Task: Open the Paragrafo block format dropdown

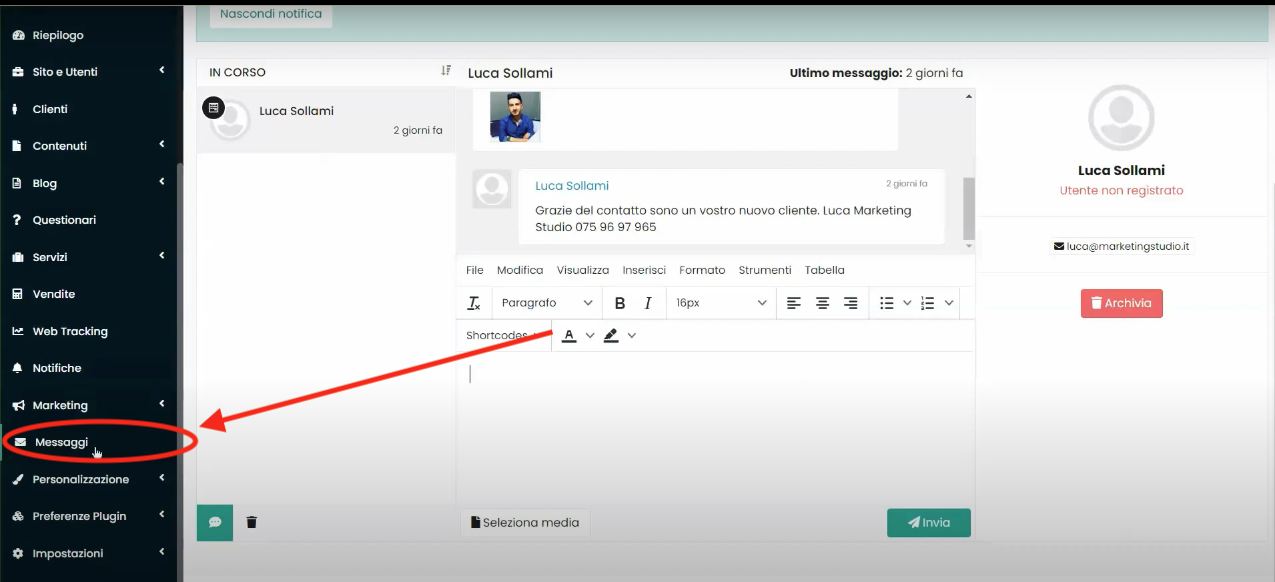Action: pyautogui.click(x=547, y=303)
